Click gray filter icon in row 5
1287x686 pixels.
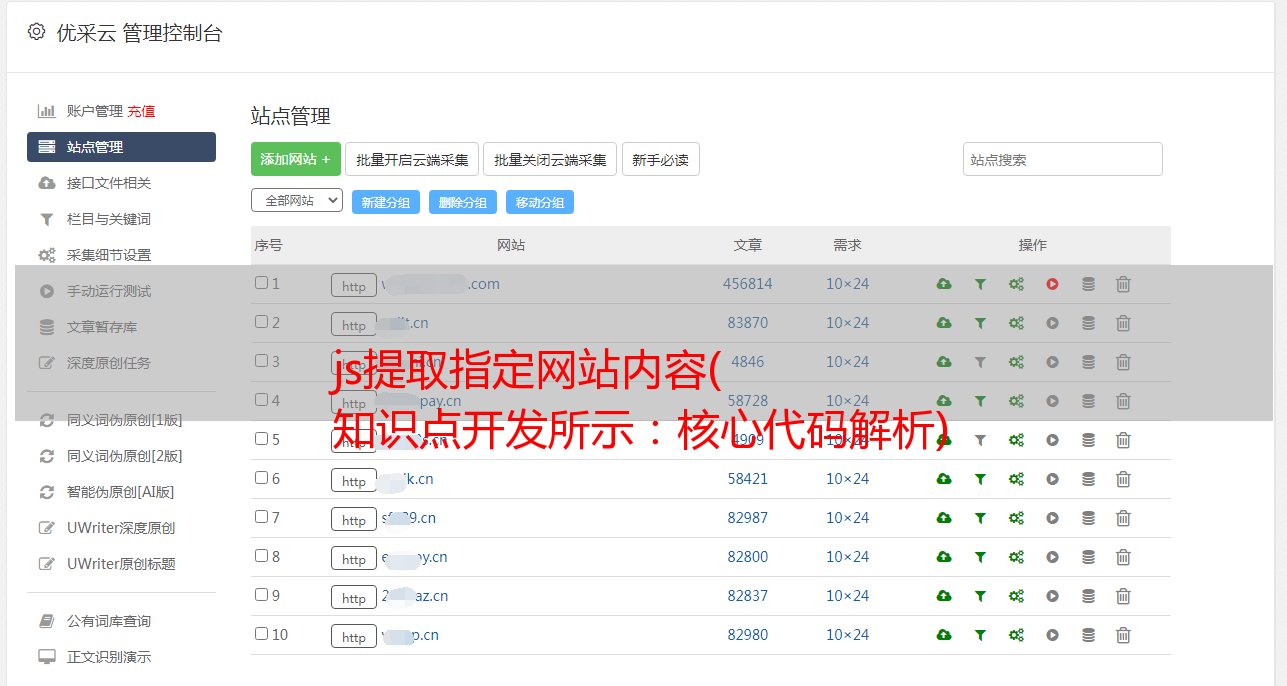pyautogui.click(x=980, y=440)
